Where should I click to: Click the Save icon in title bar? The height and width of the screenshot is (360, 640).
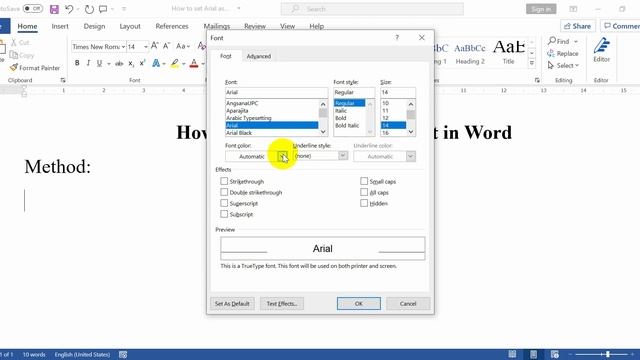point(54,9)
